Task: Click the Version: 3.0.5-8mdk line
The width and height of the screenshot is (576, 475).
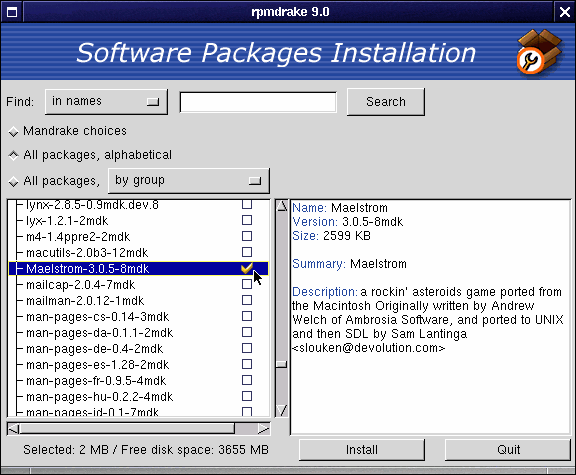Action: 348,222
